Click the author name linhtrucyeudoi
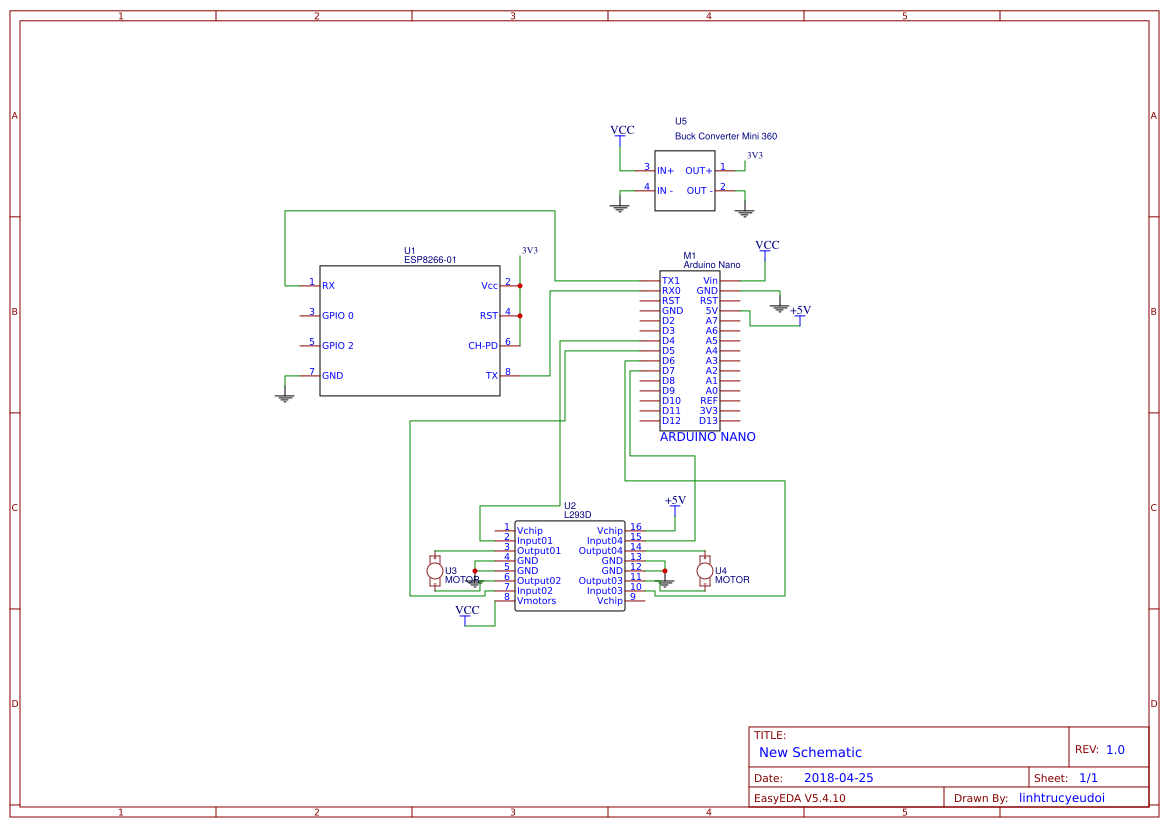The height and width of the screenshot is (827, 1169). pos(1062,798)
